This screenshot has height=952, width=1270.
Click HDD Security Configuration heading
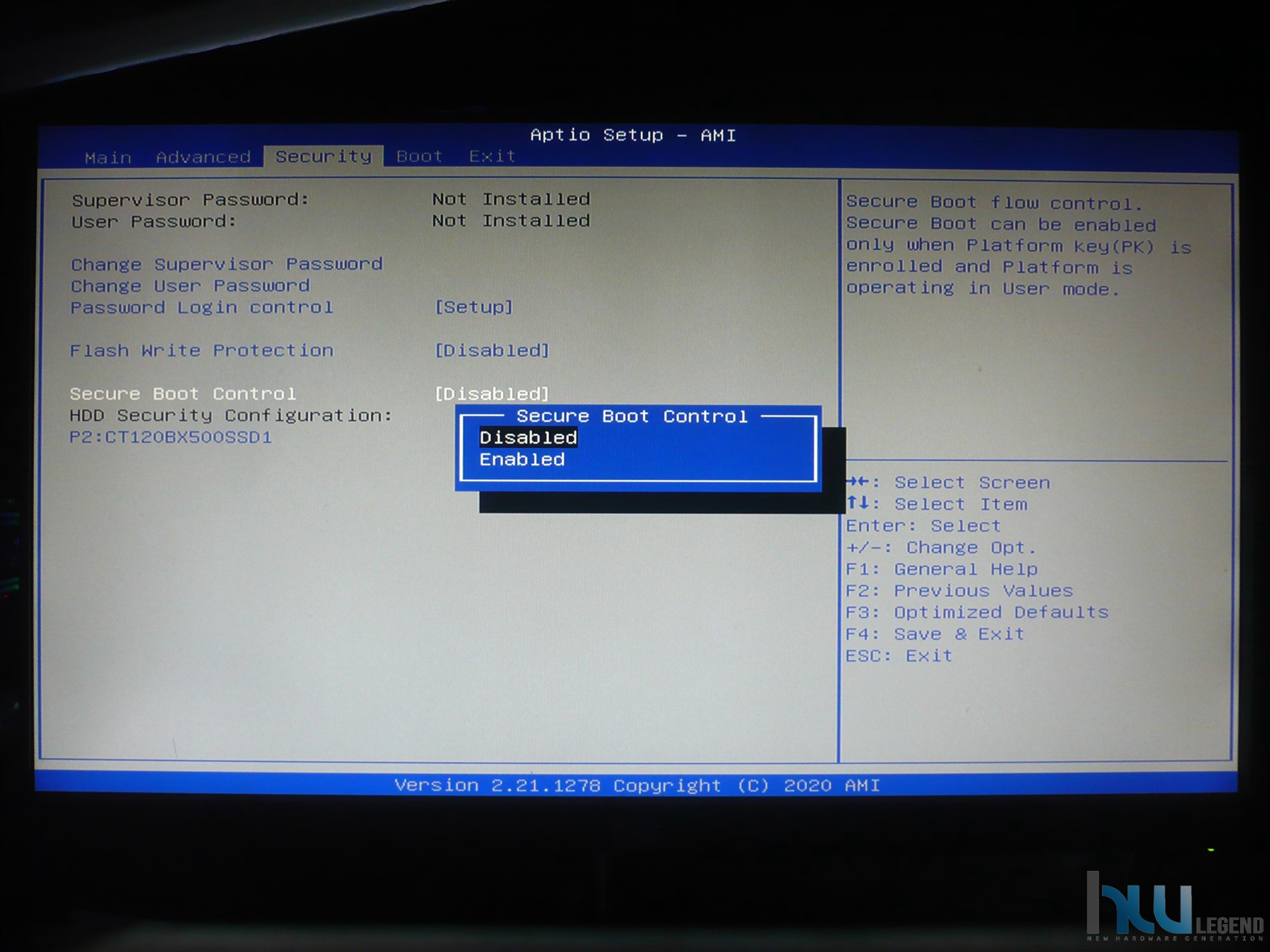point(231,415)
